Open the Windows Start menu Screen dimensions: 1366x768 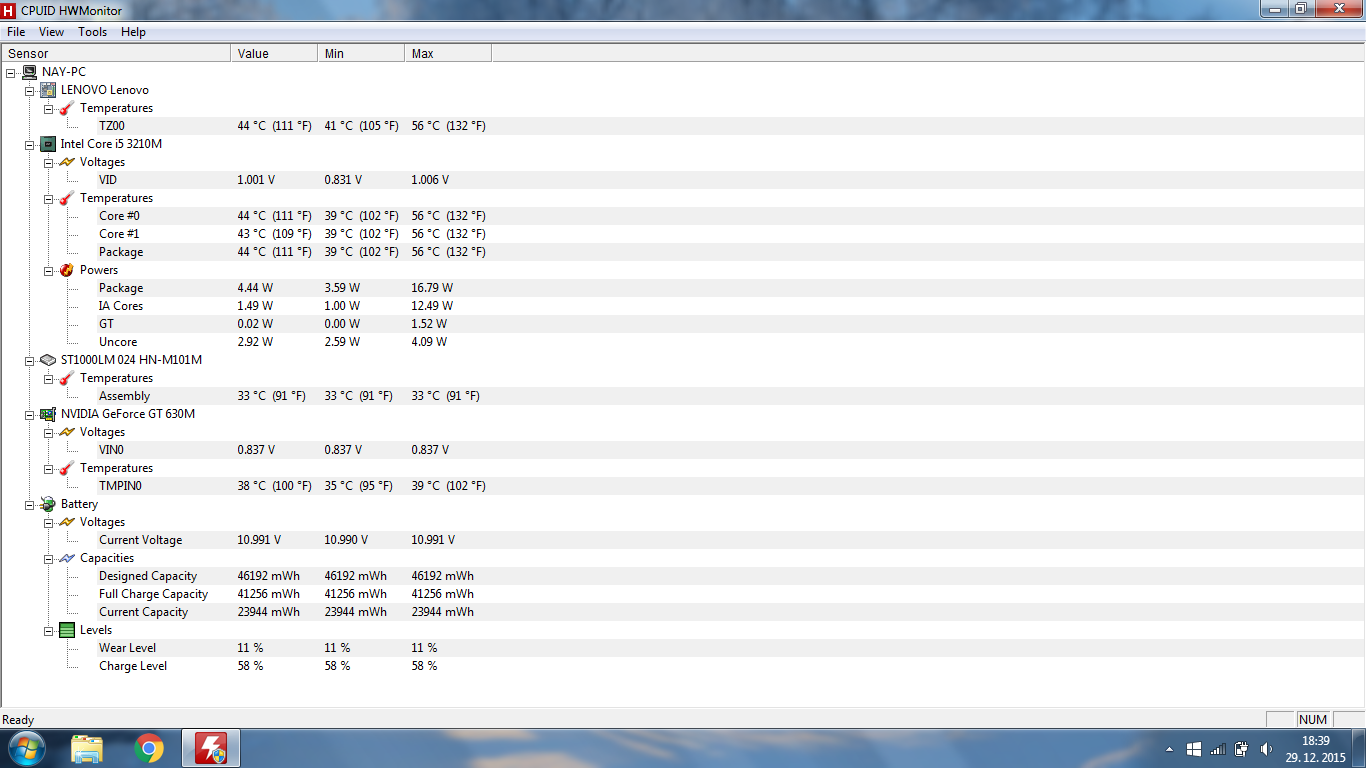(26, 748)
